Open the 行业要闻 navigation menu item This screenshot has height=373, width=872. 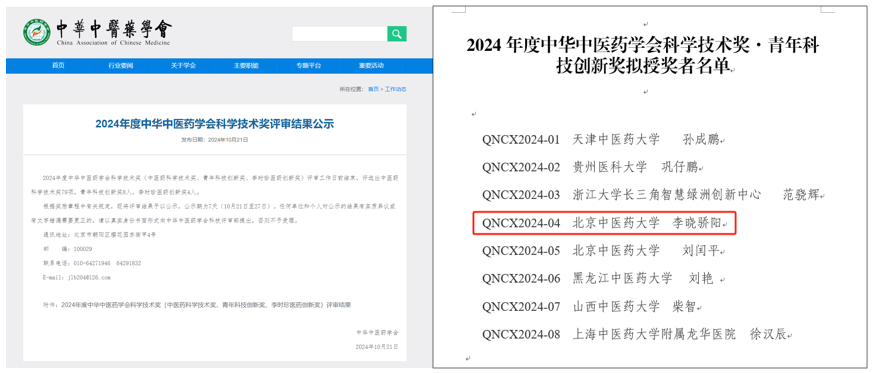(121, 66)
